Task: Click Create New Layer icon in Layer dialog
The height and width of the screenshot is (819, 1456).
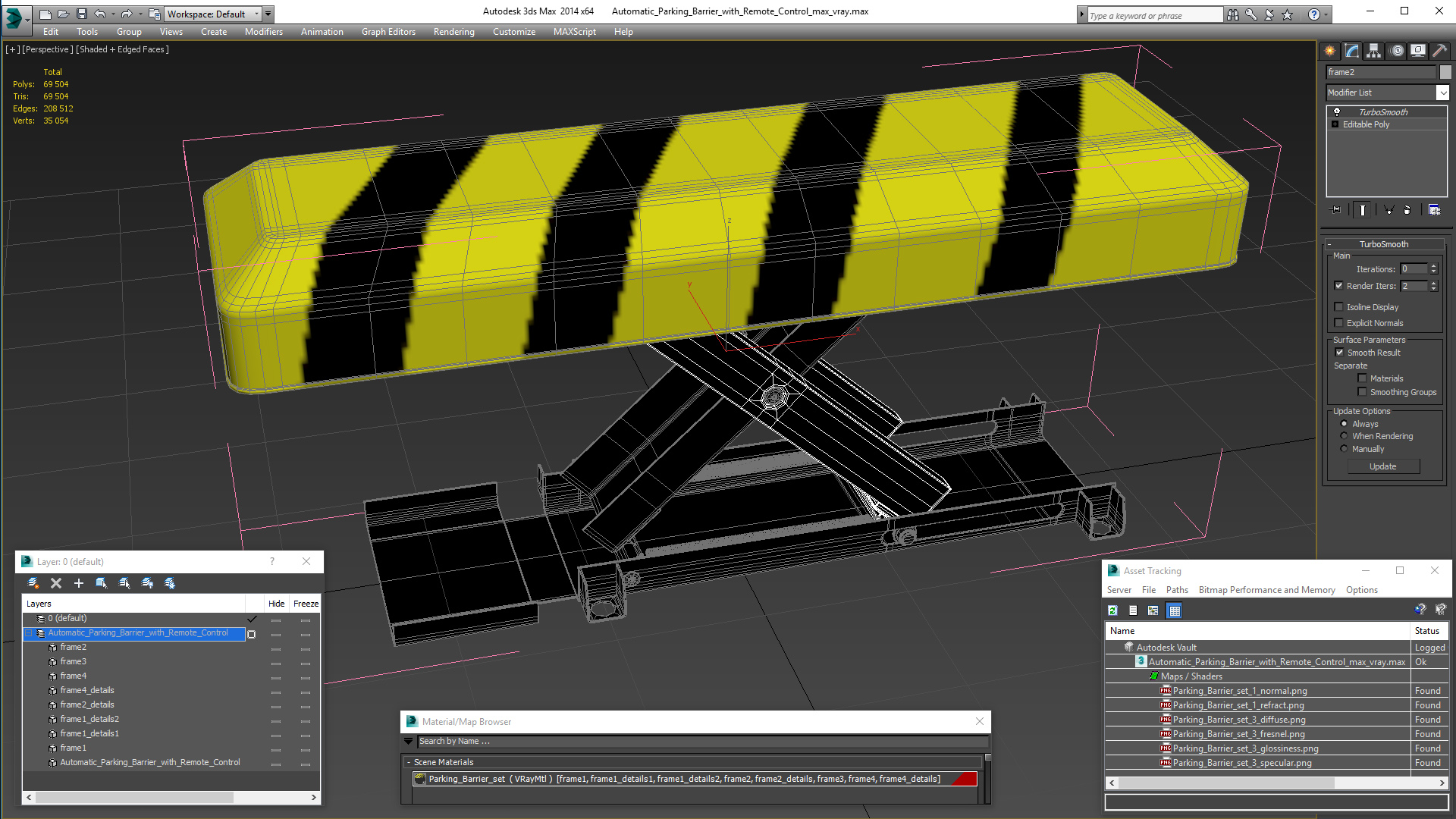Action: [33, 583]
